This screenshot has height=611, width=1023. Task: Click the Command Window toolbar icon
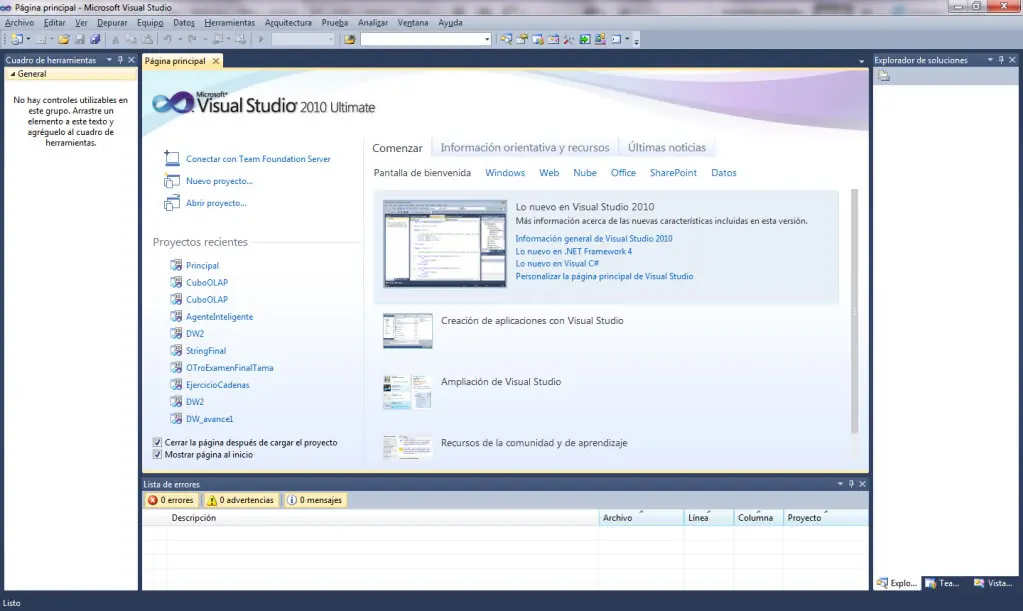616,39
